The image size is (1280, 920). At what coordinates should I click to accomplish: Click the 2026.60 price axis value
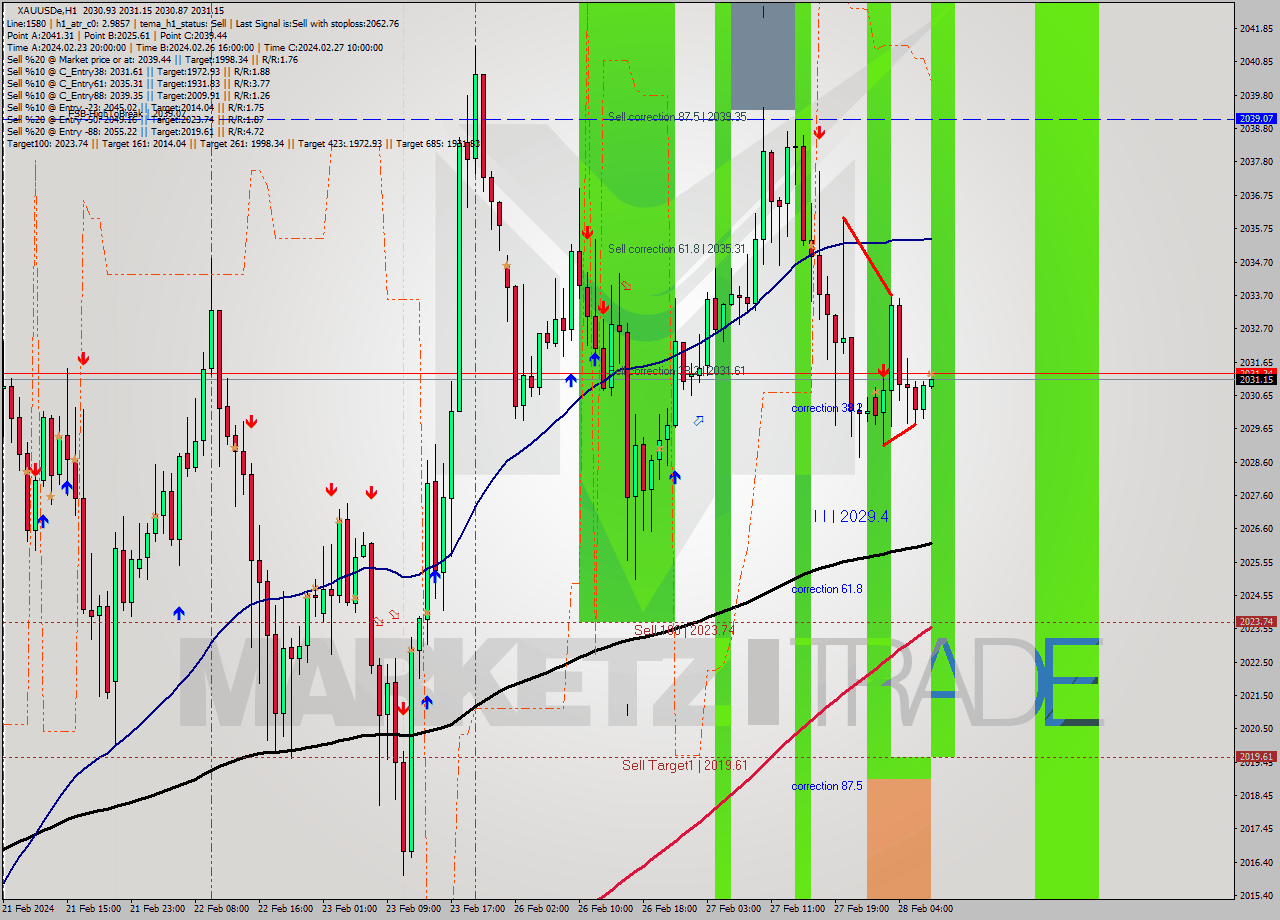click(1256, 528)
